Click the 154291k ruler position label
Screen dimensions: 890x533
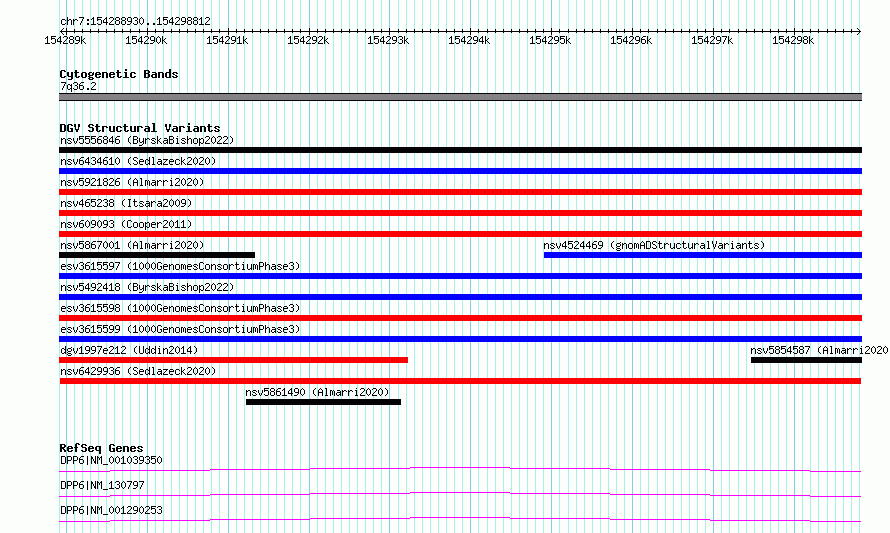(227, 40)
